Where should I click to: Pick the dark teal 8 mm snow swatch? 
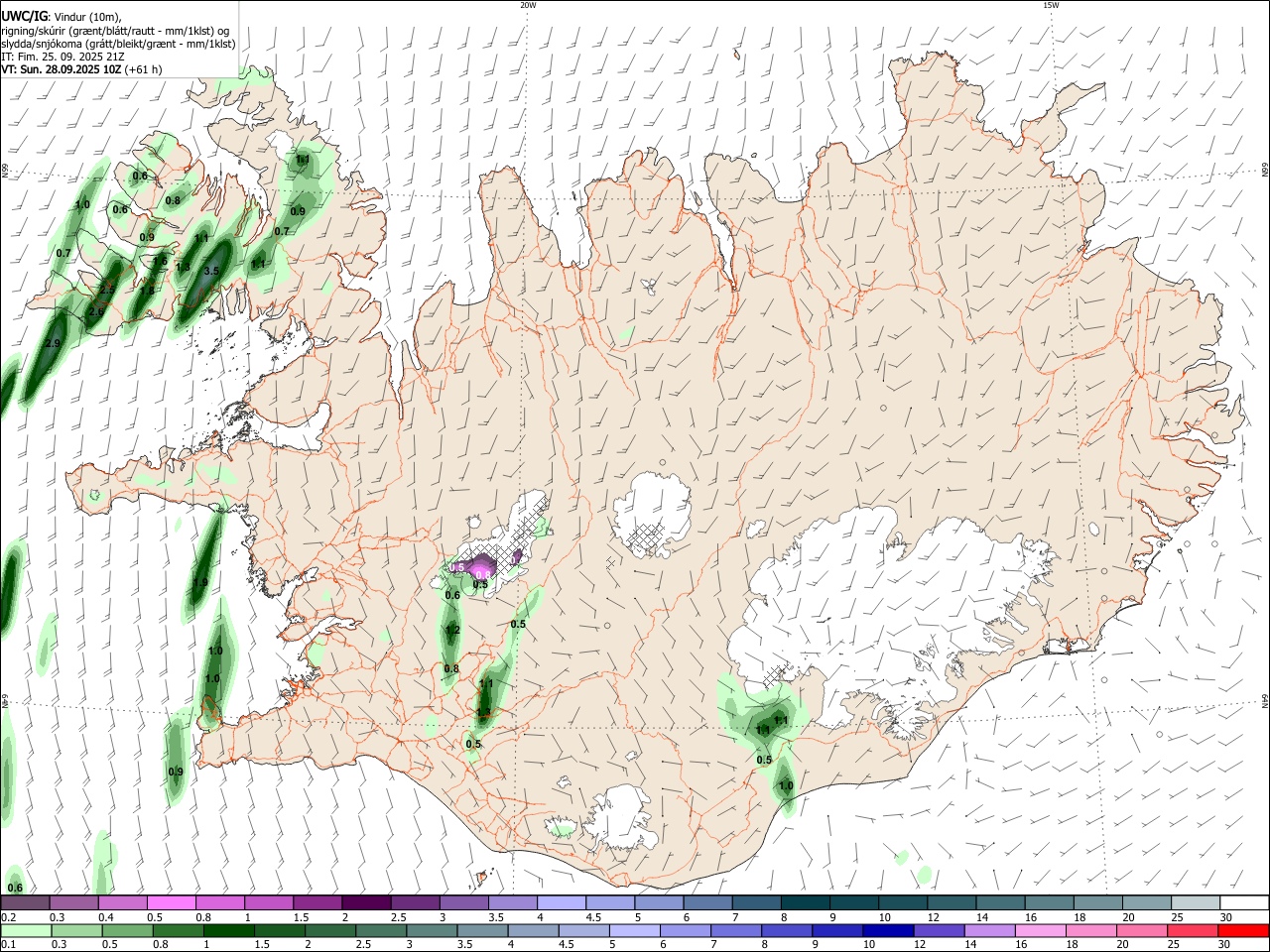tap(806, 903)
